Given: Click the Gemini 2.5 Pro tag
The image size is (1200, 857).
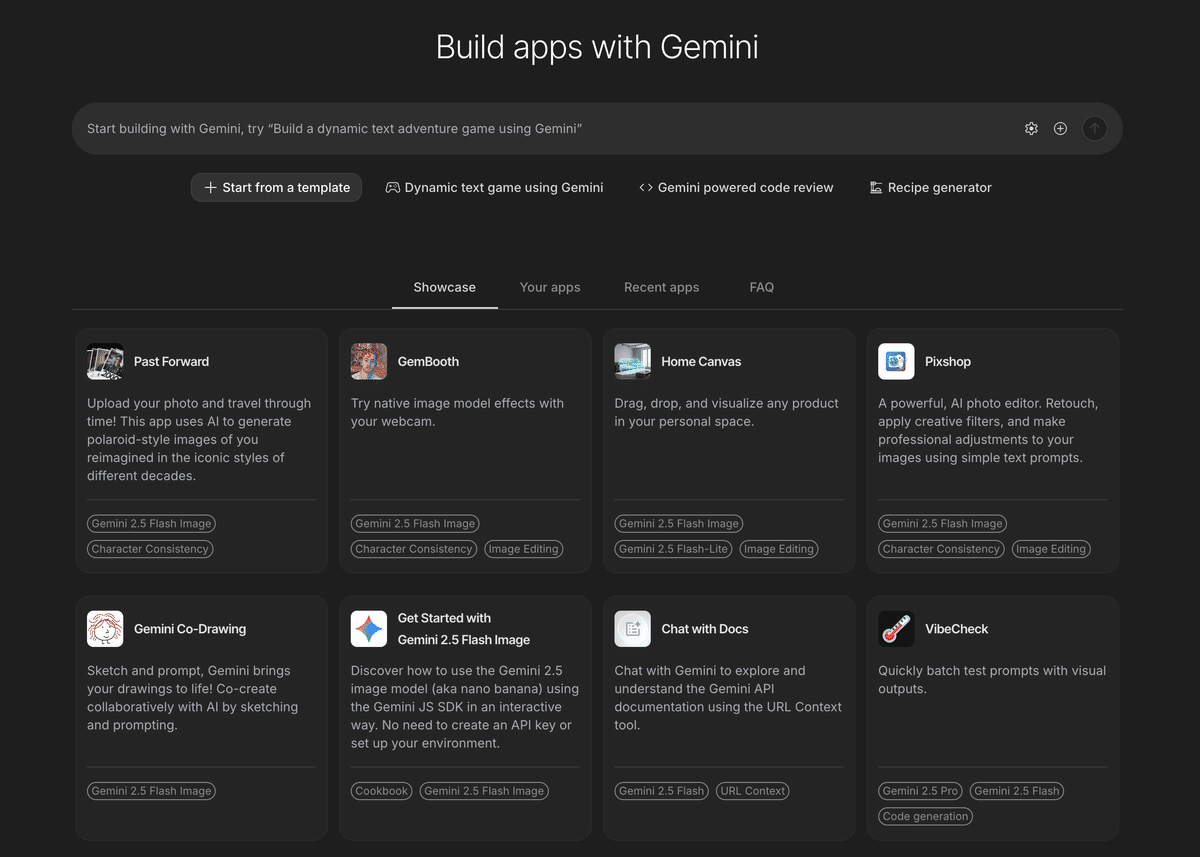Looking at the screenshot, I should [920, 791].
